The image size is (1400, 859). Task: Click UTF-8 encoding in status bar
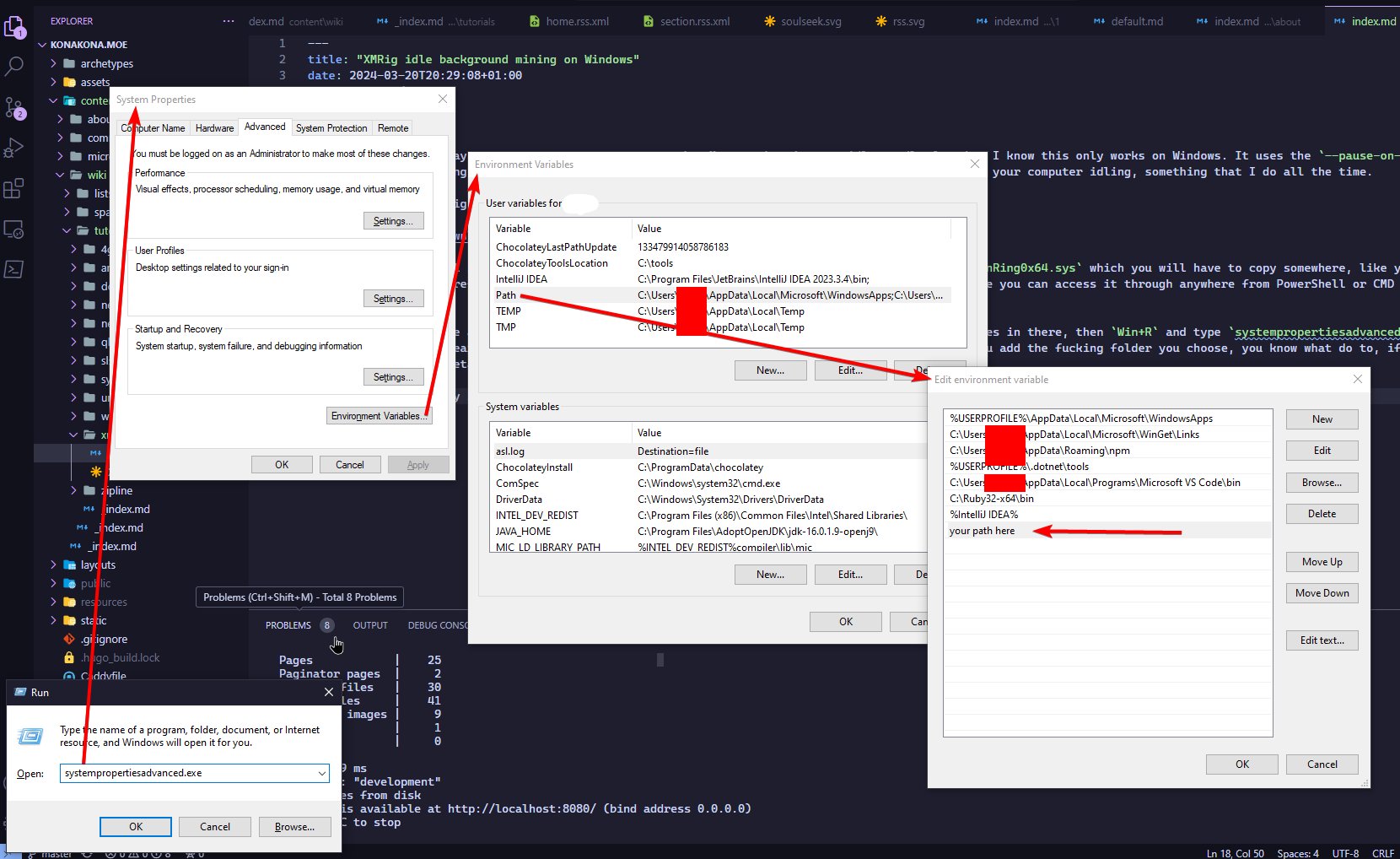(1345, 853)
